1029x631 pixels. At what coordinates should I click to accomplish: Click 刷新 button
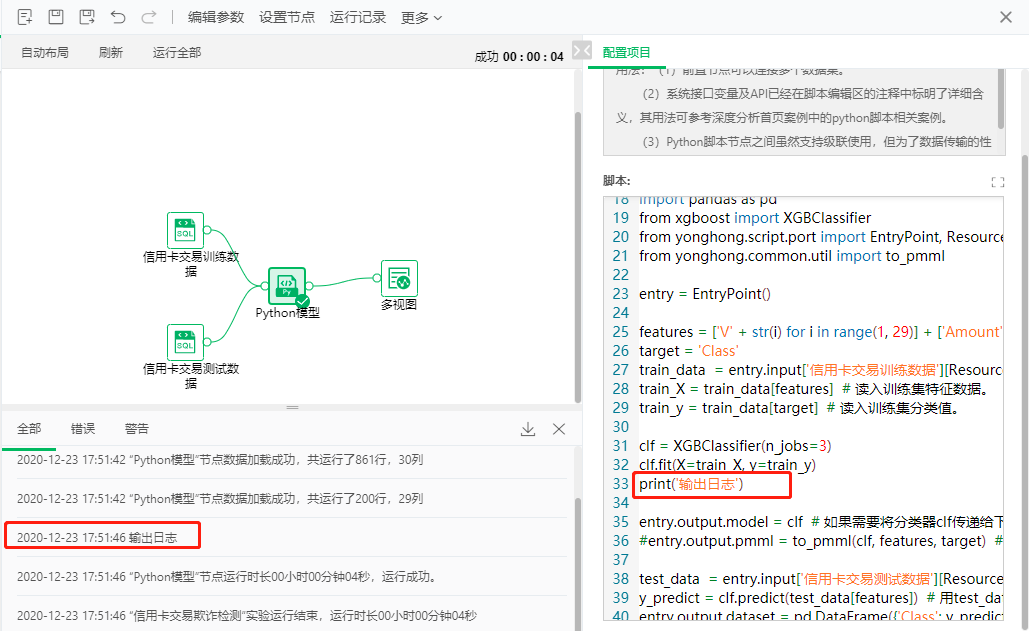click(x=110, y=52)
